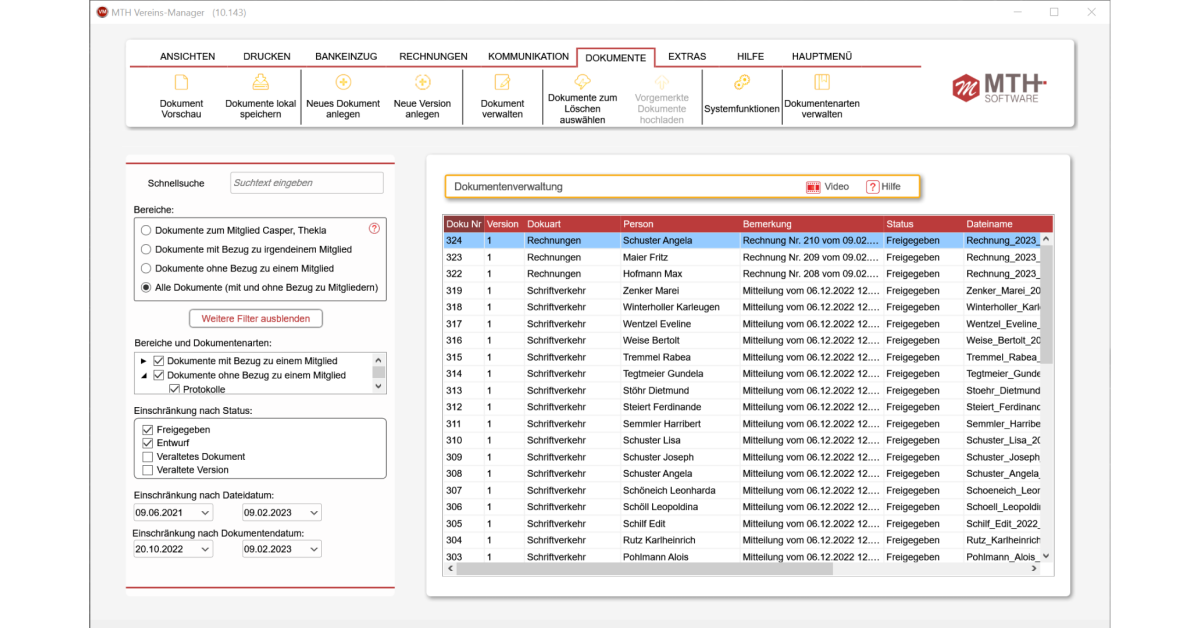1200x628 pixels.
Task: Click the red question mark in Bereiche
Action: pos(374,229)
